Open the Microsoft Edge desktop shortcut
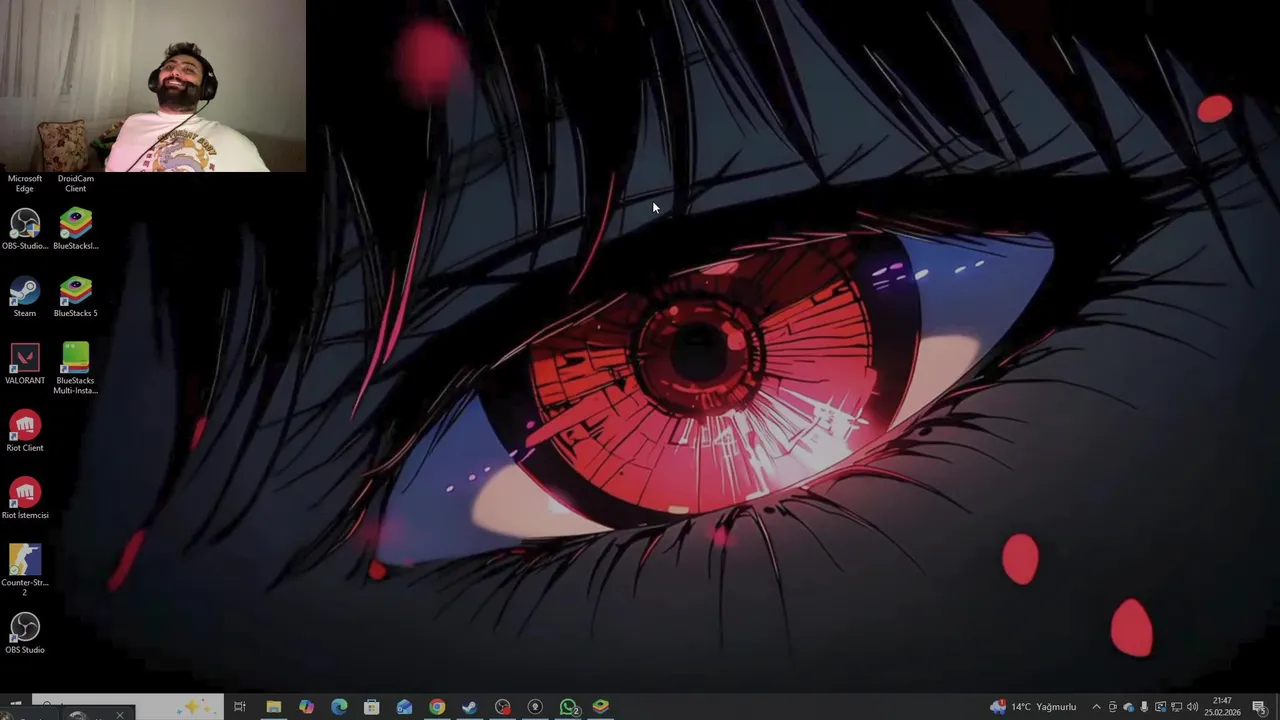 (x=25, y=183)
